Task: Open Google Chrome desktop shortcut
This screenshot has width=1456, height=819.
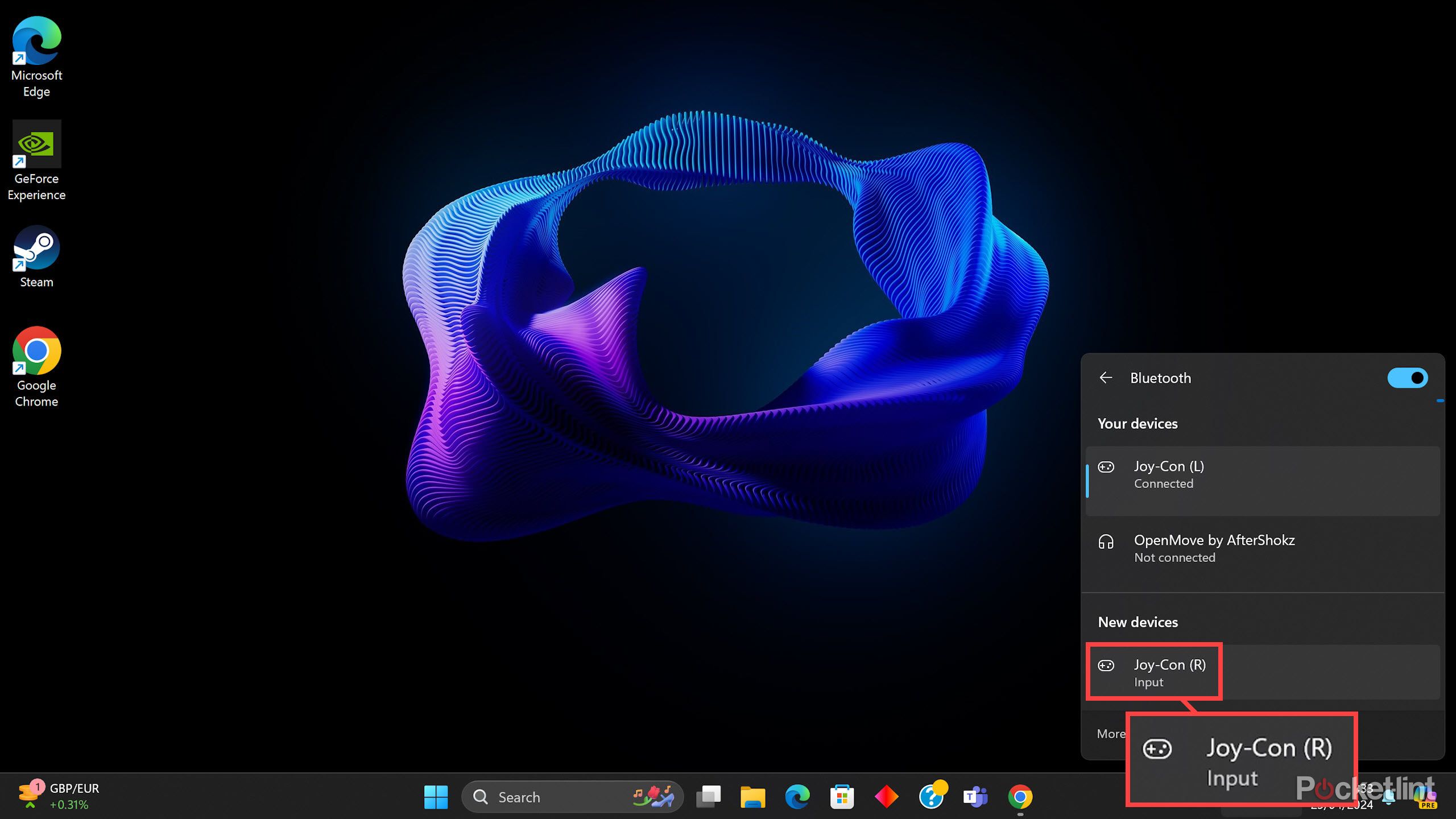Action: point(36,367)
